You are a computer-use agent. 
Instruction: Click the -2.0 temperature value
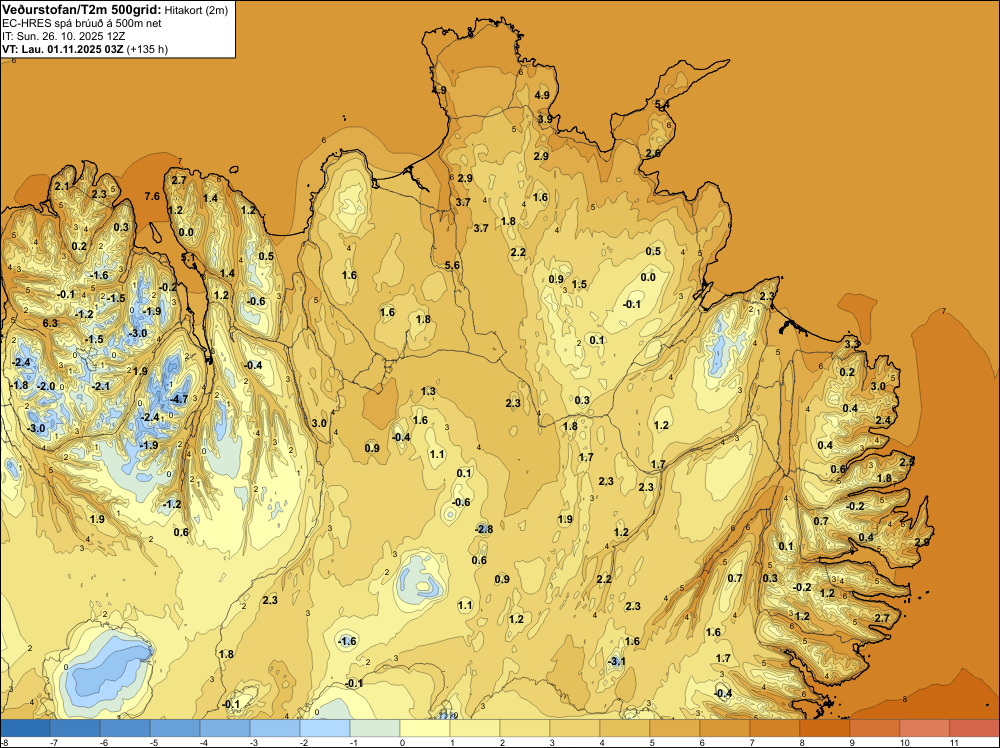coord(46,386)
